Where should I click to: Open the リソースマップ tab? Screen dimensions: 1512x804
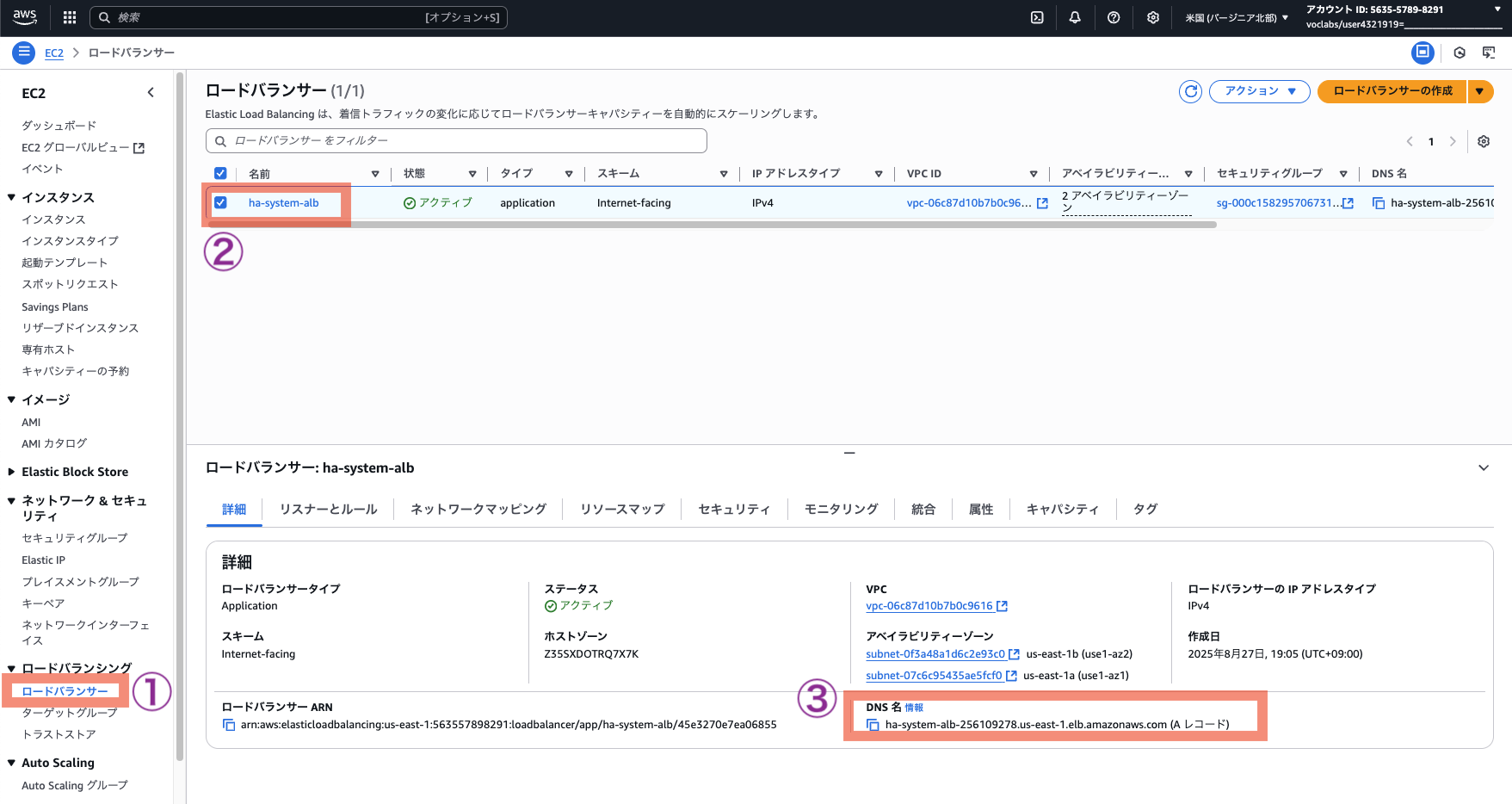[x=622, y=510]
